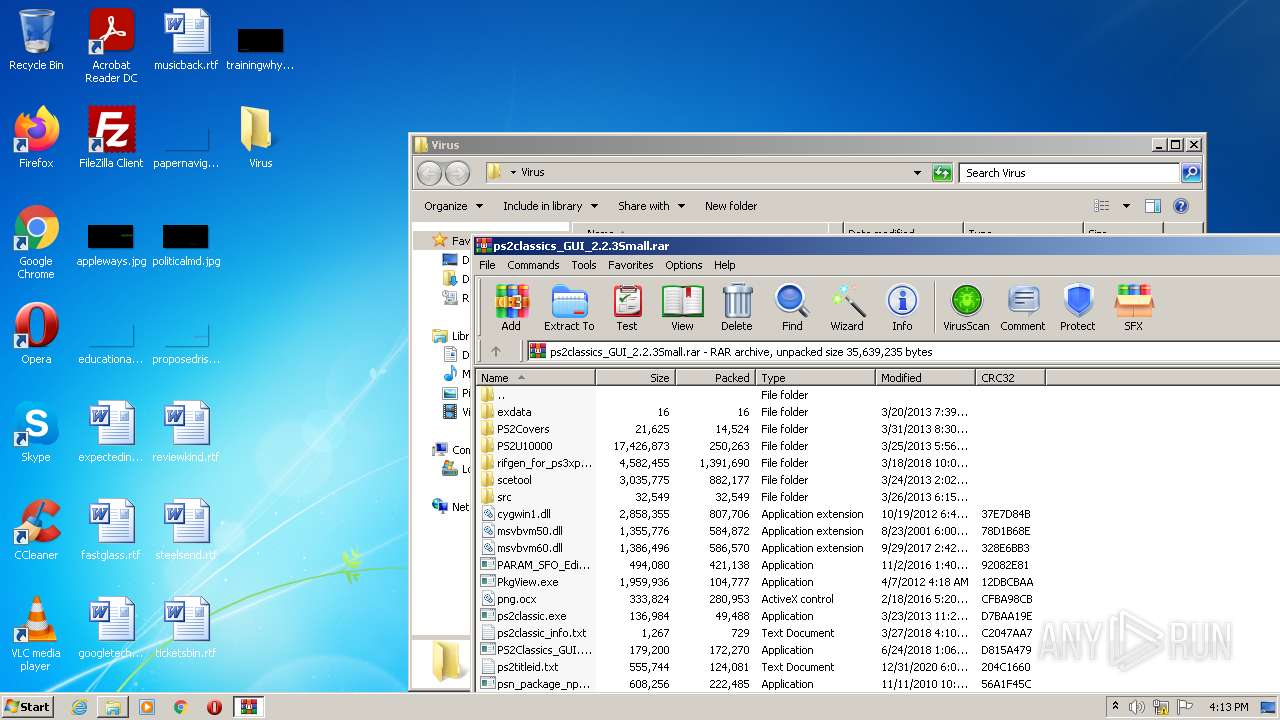Launch the Wizard wand icon
The image size is (1280, 720).
point(847,307)
